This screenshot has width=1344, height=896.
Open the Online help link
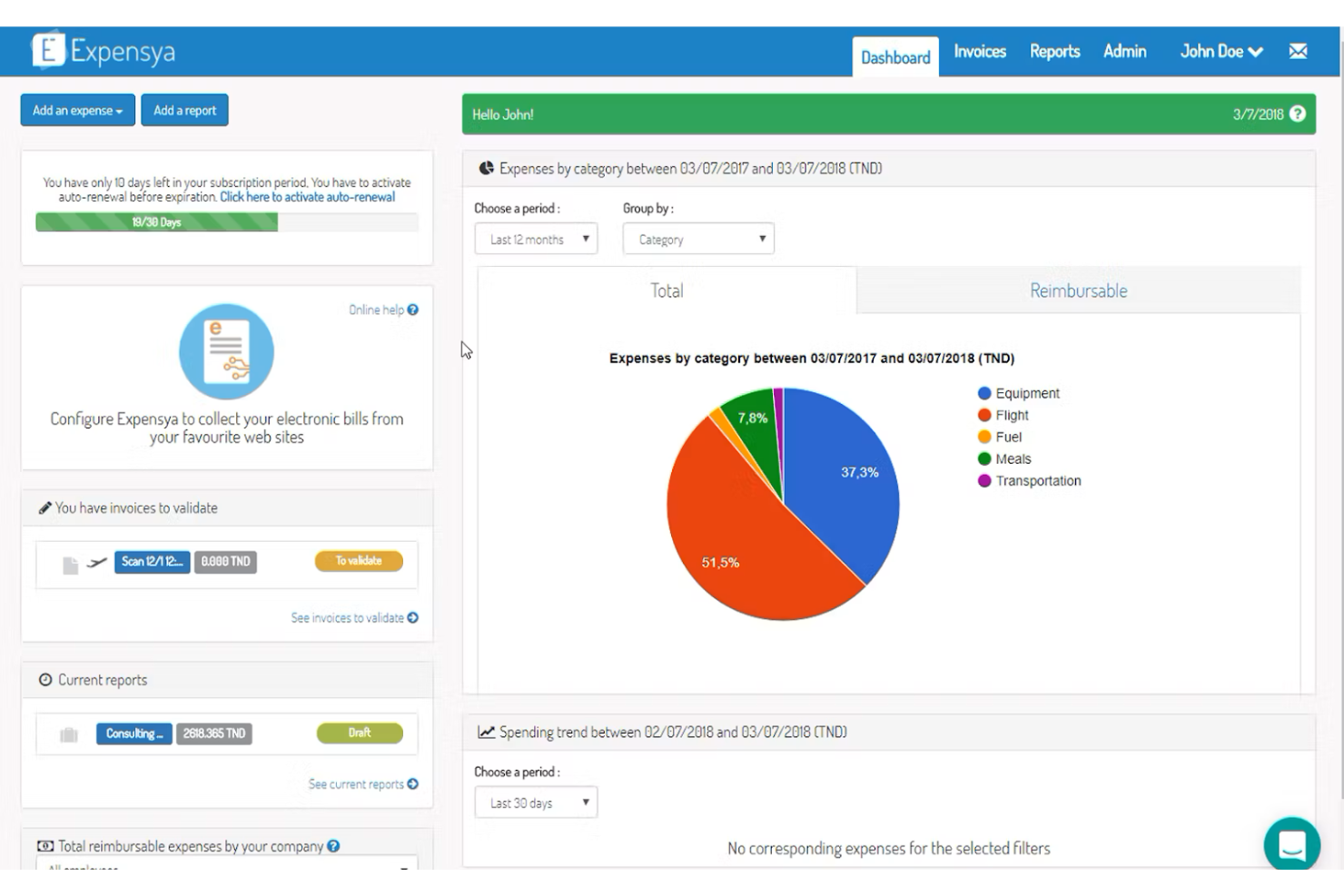[x=376, y=310]
